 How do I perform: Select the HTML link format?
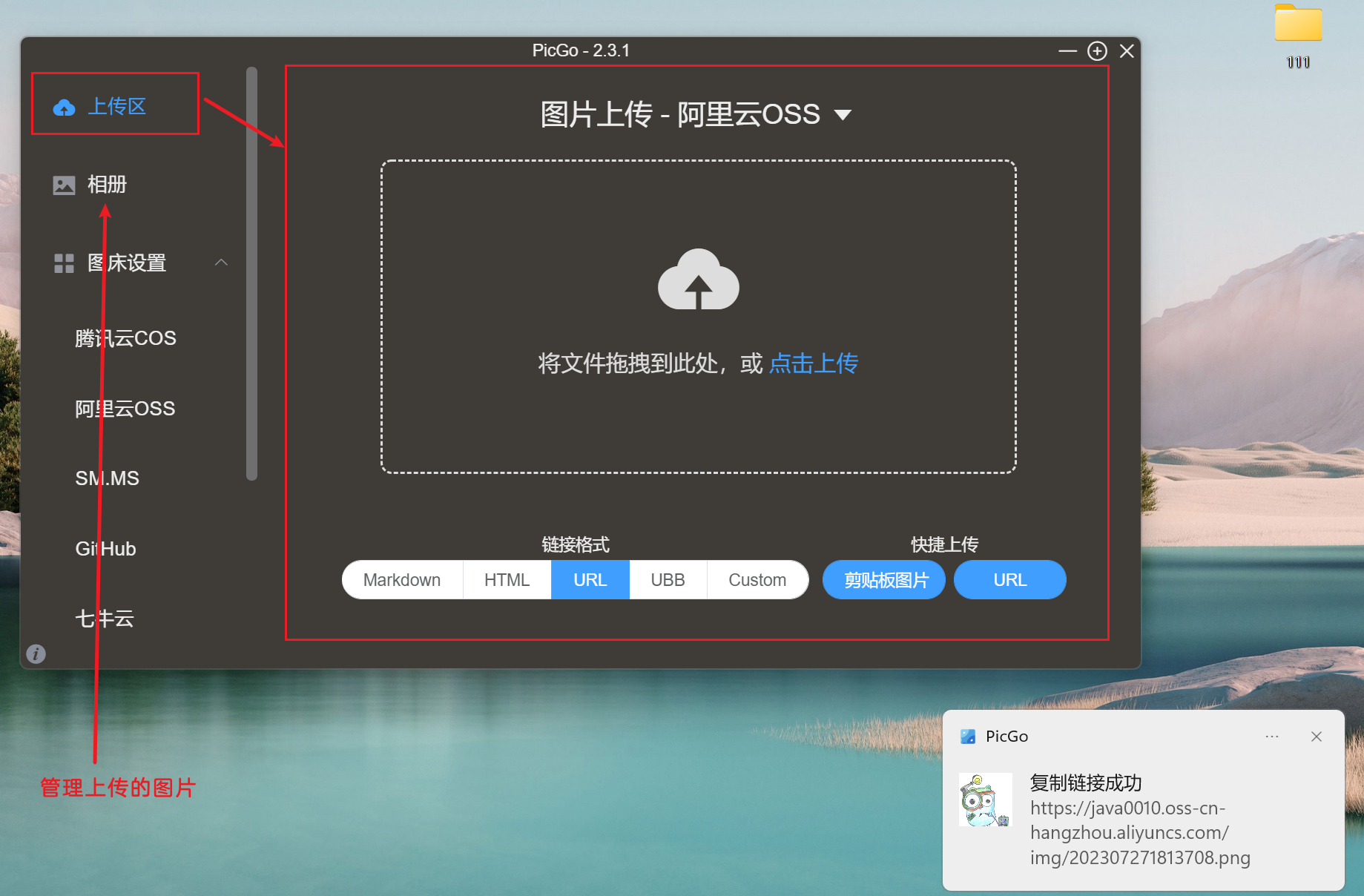[x=507, y=580]
